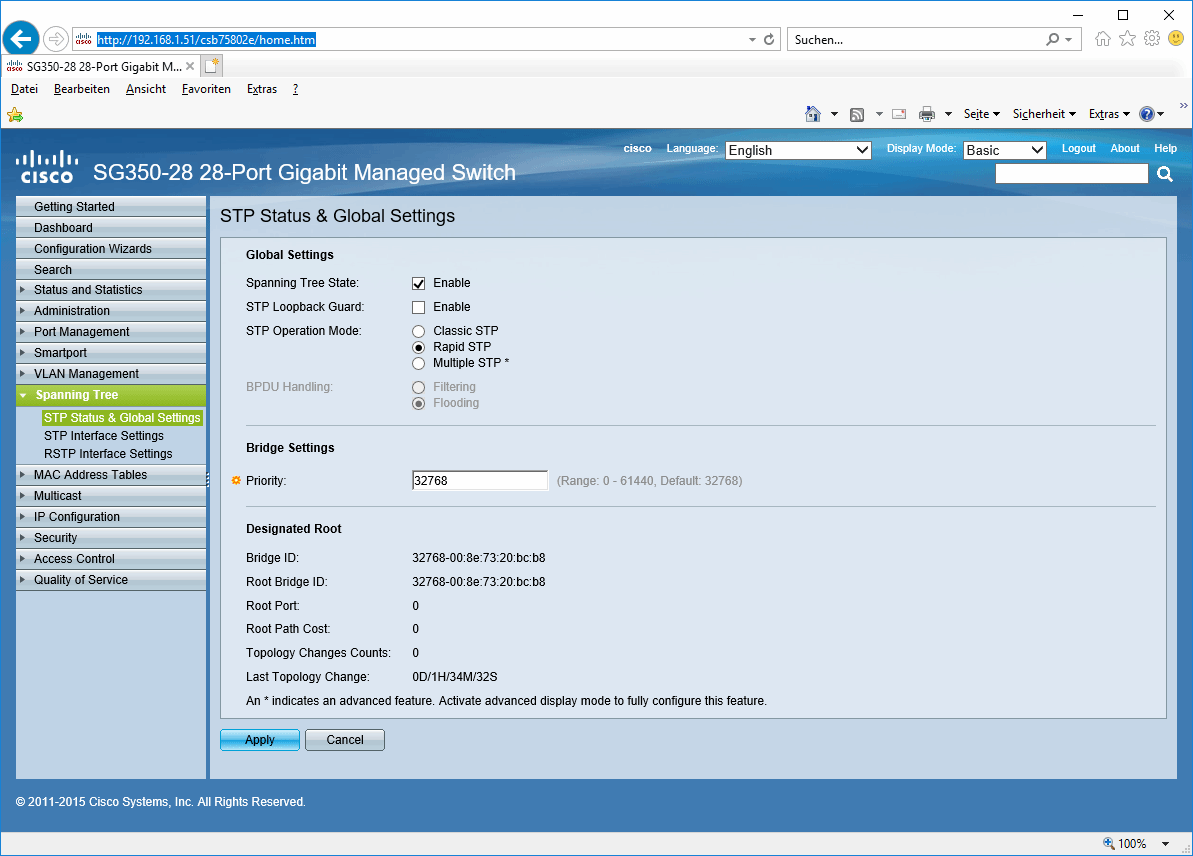Select the STP Interface Settings sidebar item
The image size is (1193, 856).
coord(104,435)
